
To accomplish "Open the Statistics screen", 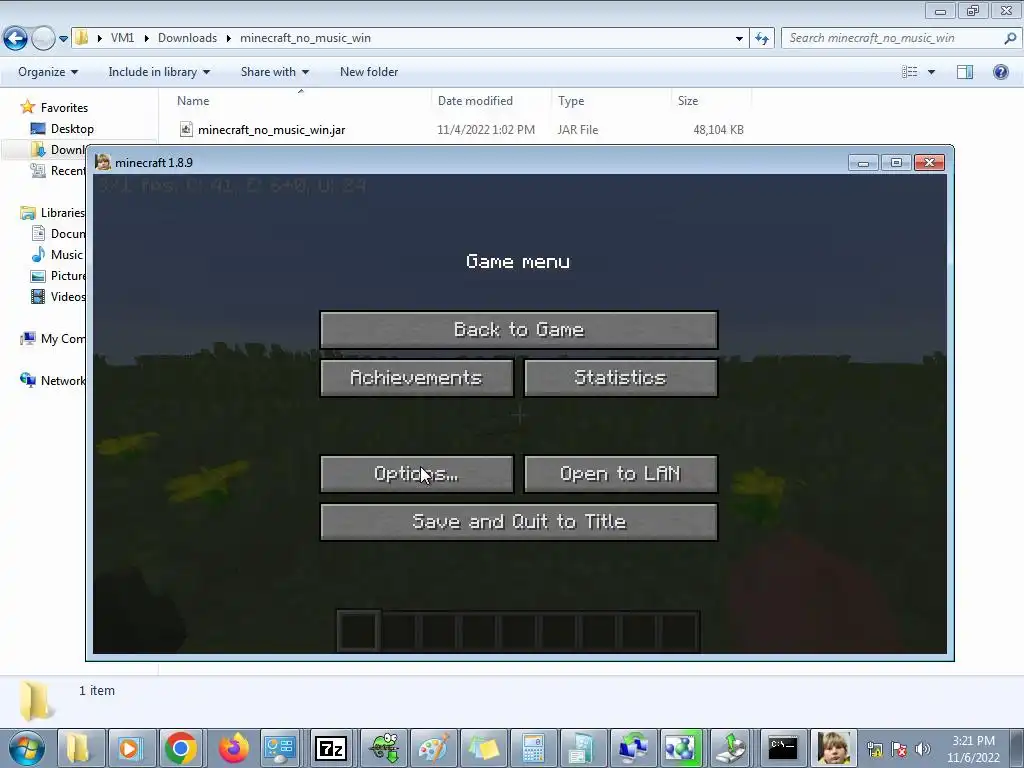I will [620, 378].
